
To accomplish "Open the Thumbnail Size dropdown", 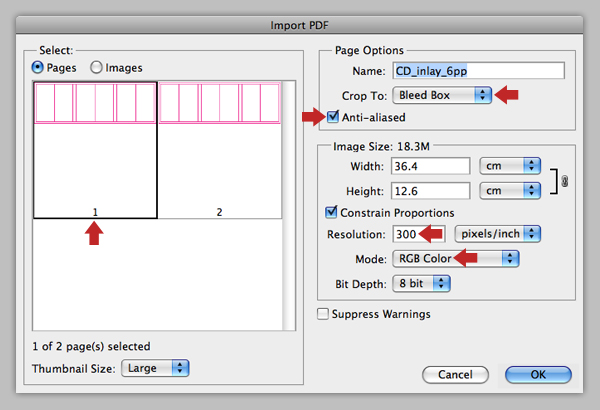I will pos(155,368).
